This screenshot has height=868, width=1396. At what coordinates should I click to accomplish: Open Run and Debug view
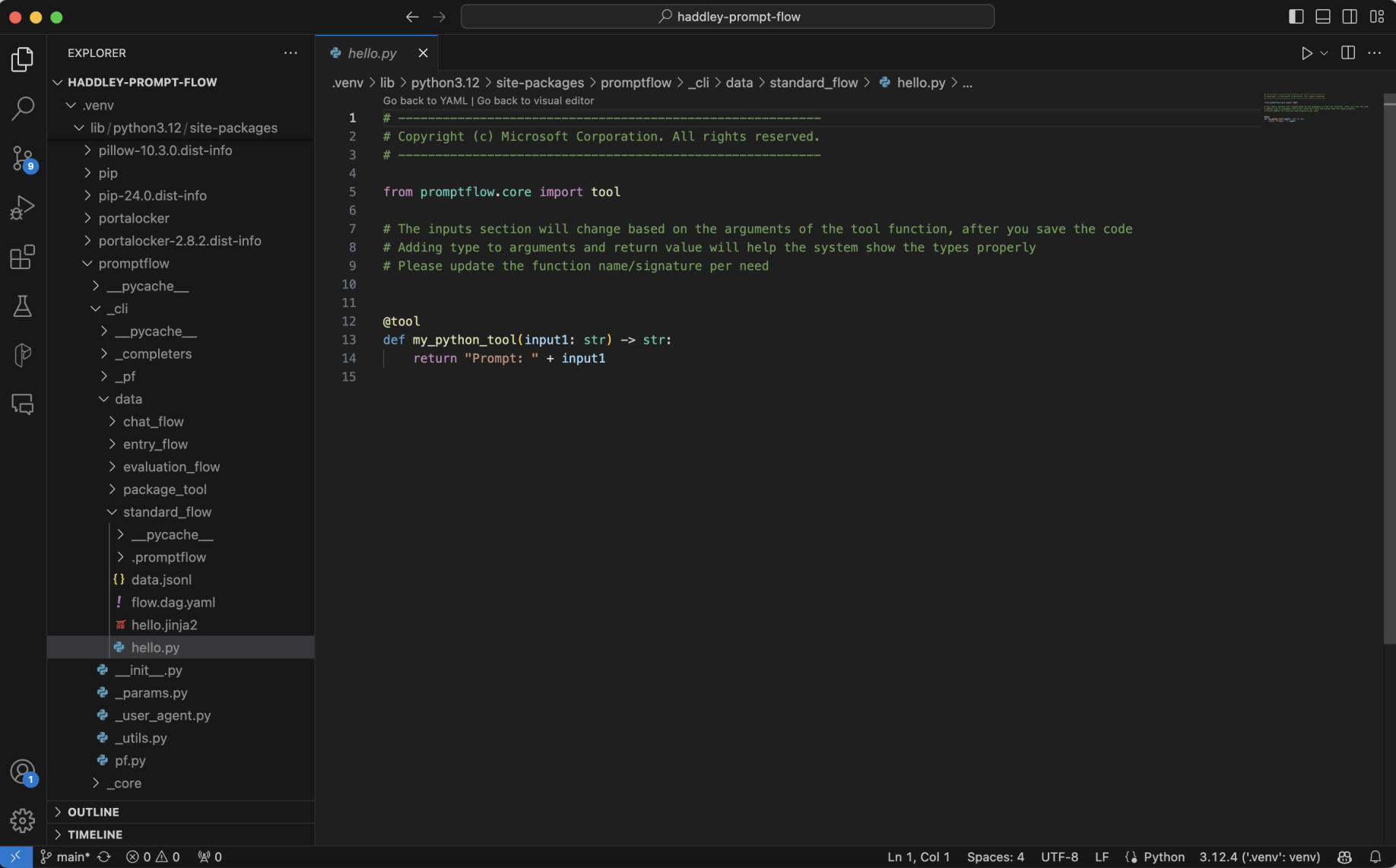click(x=23, y=207)
